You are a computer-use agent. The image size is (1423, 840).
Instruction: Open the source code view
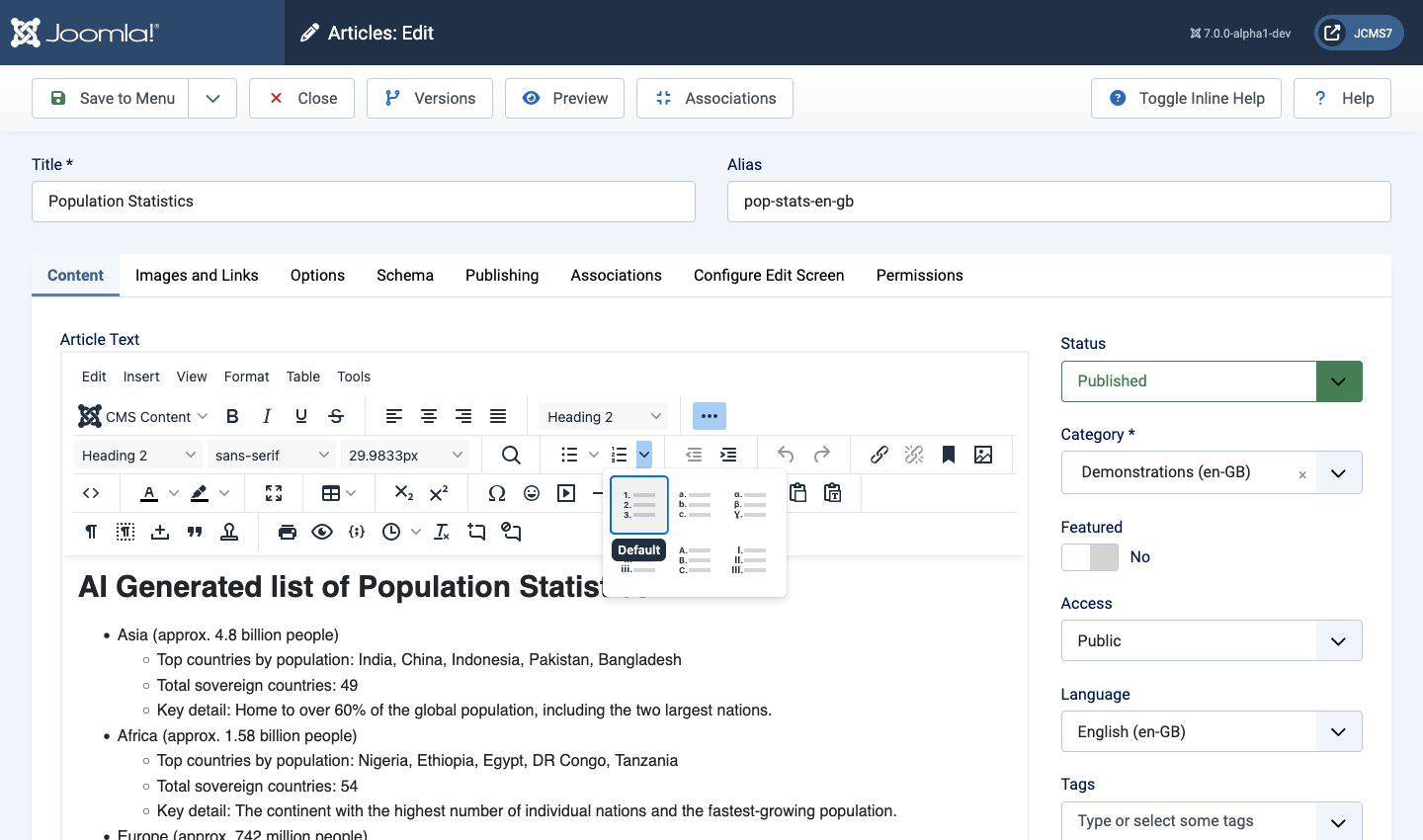(91, 493)
